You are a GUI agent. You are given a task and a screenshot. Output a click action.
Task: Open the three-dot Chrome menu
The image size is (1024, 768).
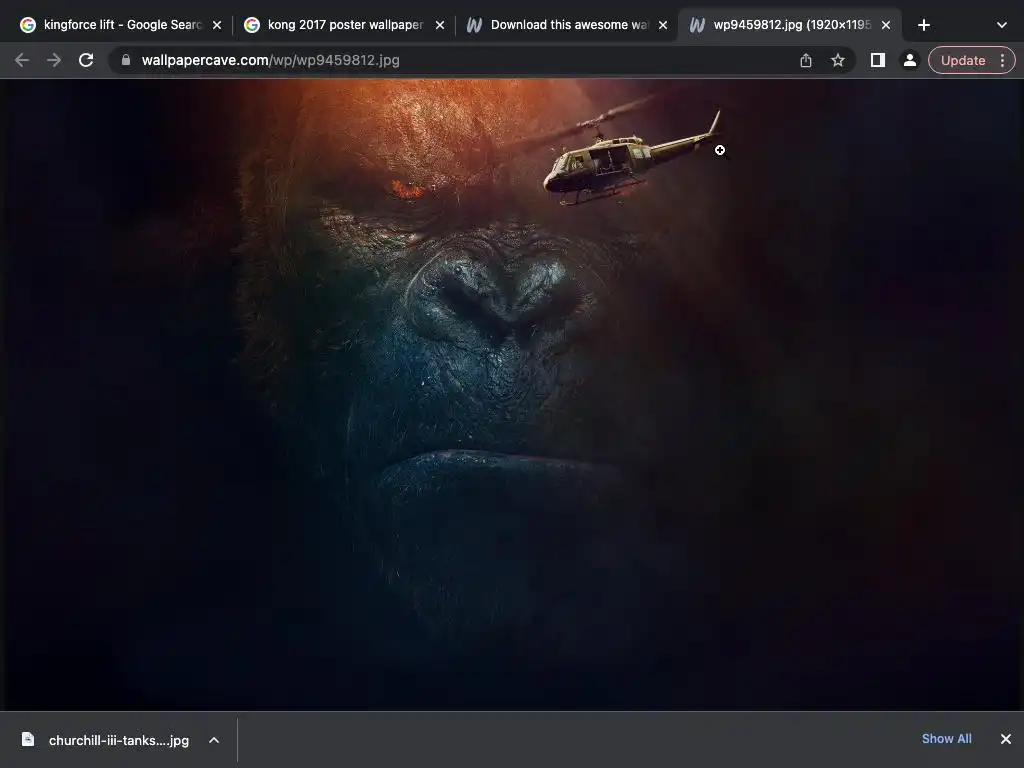pyautogui.click(x=1002, y=60)
